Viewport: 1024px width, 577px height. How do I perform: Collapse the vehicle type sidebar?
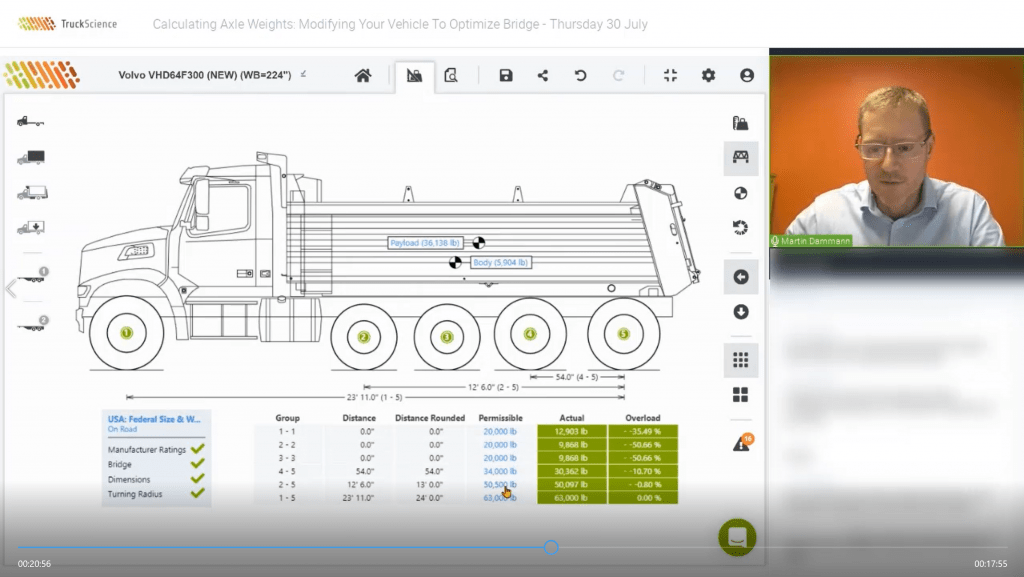tap(8, 290)
